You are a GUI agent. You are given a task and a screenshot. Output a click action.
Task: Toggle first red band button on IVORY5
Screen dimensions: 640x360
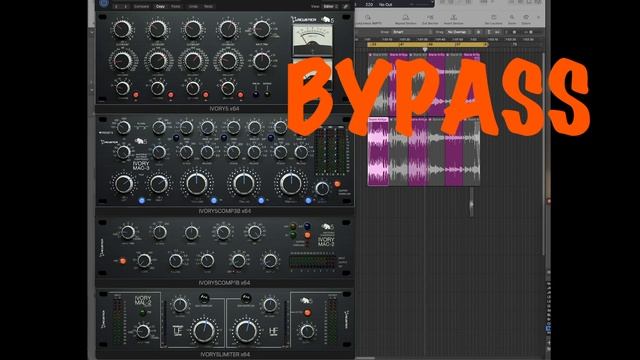136,95
